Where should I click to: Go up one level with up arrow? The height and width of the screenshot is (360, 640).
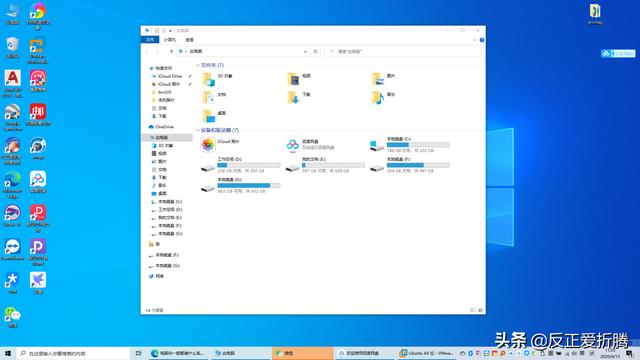pos(171,51)
